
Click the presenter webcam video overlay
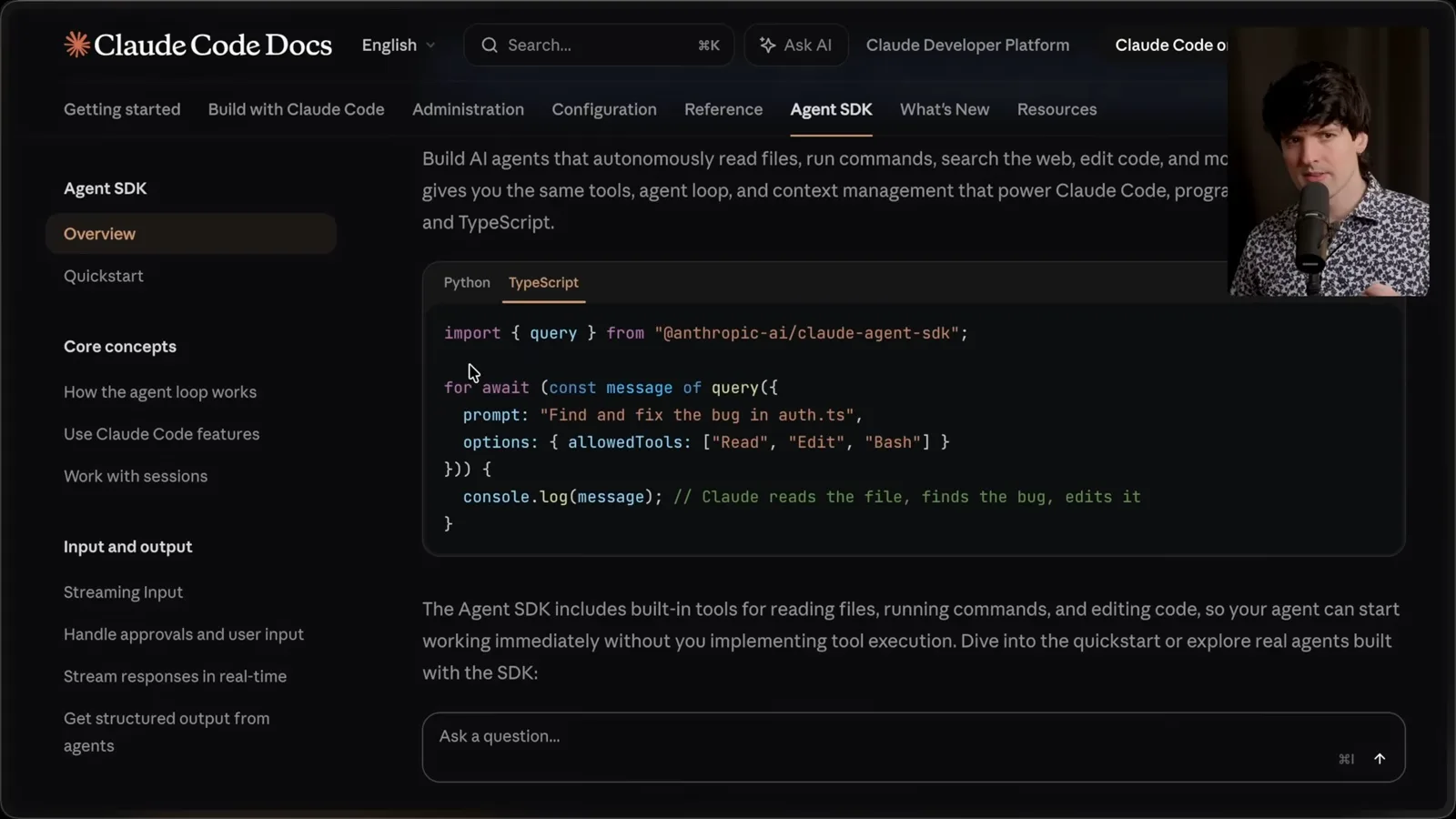(1329, 161)
